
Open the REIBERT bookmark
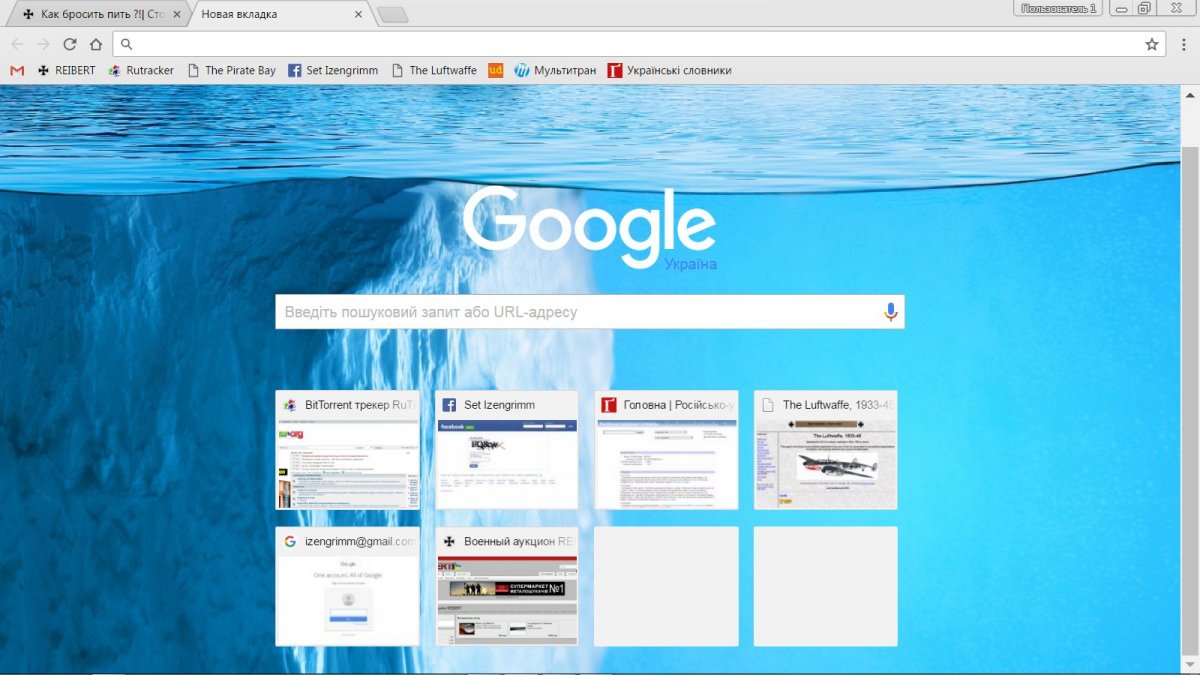coord(66,71)
